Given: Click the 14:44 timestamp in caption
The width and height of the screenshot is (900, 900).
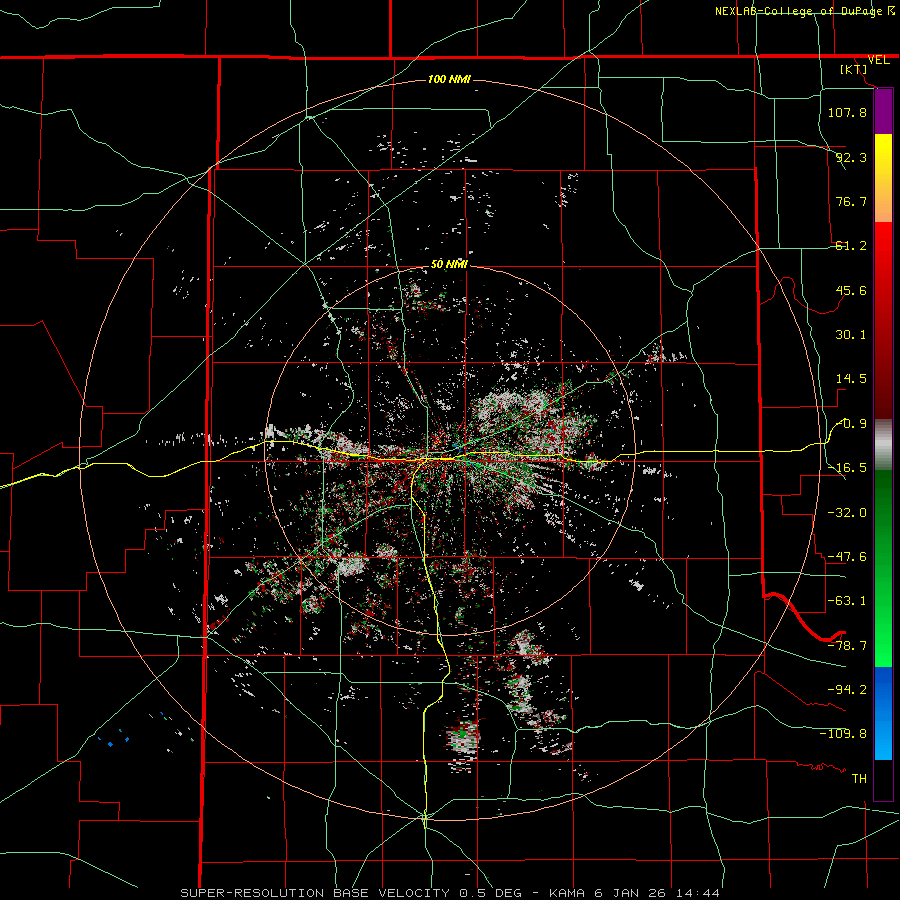Looking at the screenshot, I should point(698,893).
